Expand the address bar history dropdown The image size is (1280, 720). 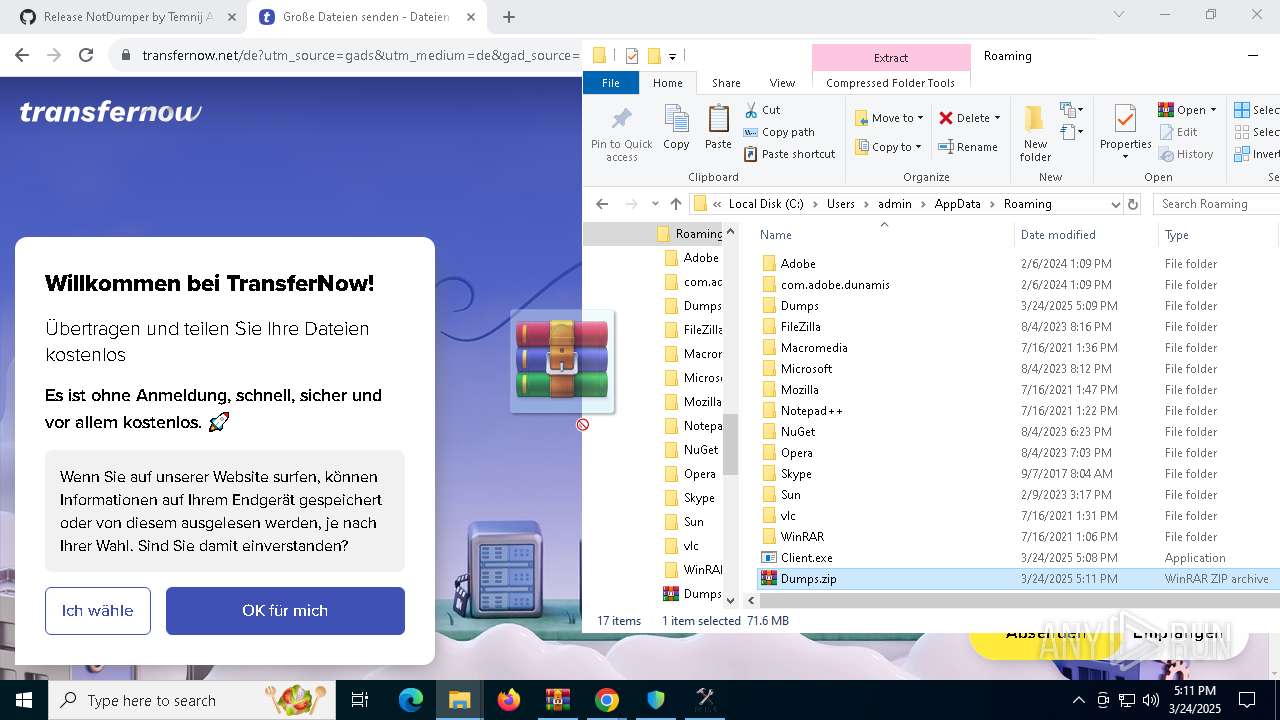click(x=1115, y=204)
